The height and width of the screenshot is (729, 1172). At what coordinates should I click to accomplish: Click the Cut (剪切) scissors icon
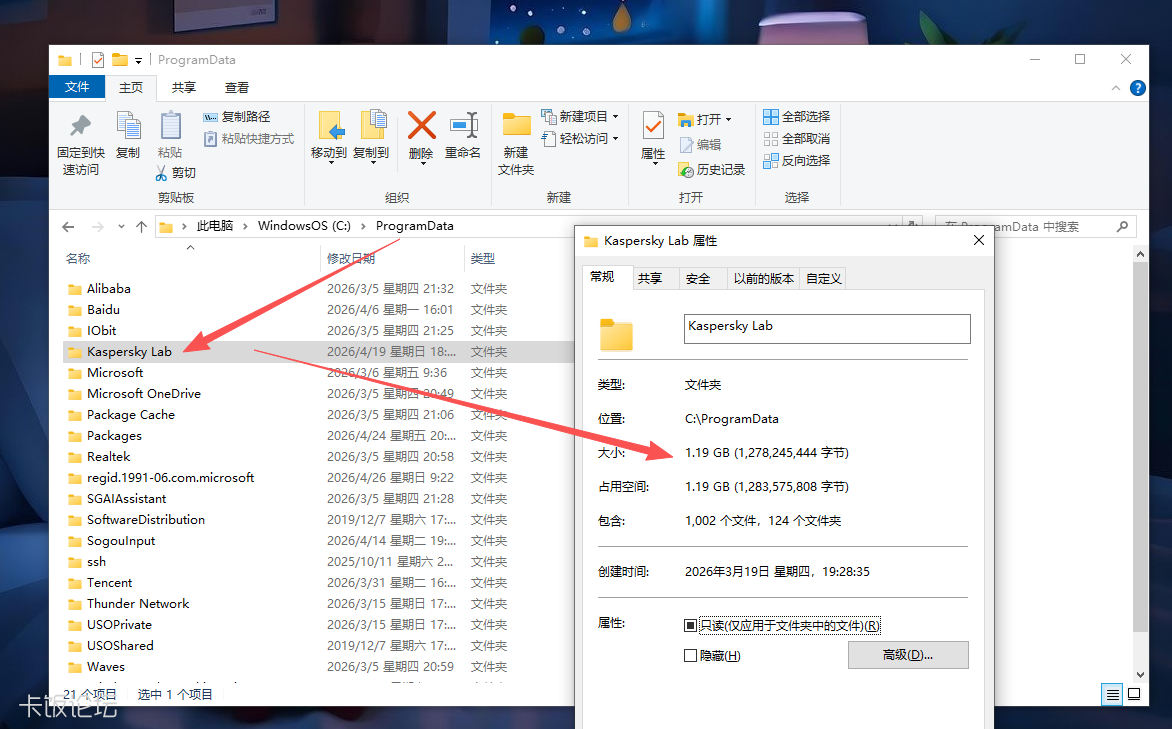(x=161, y=173)
